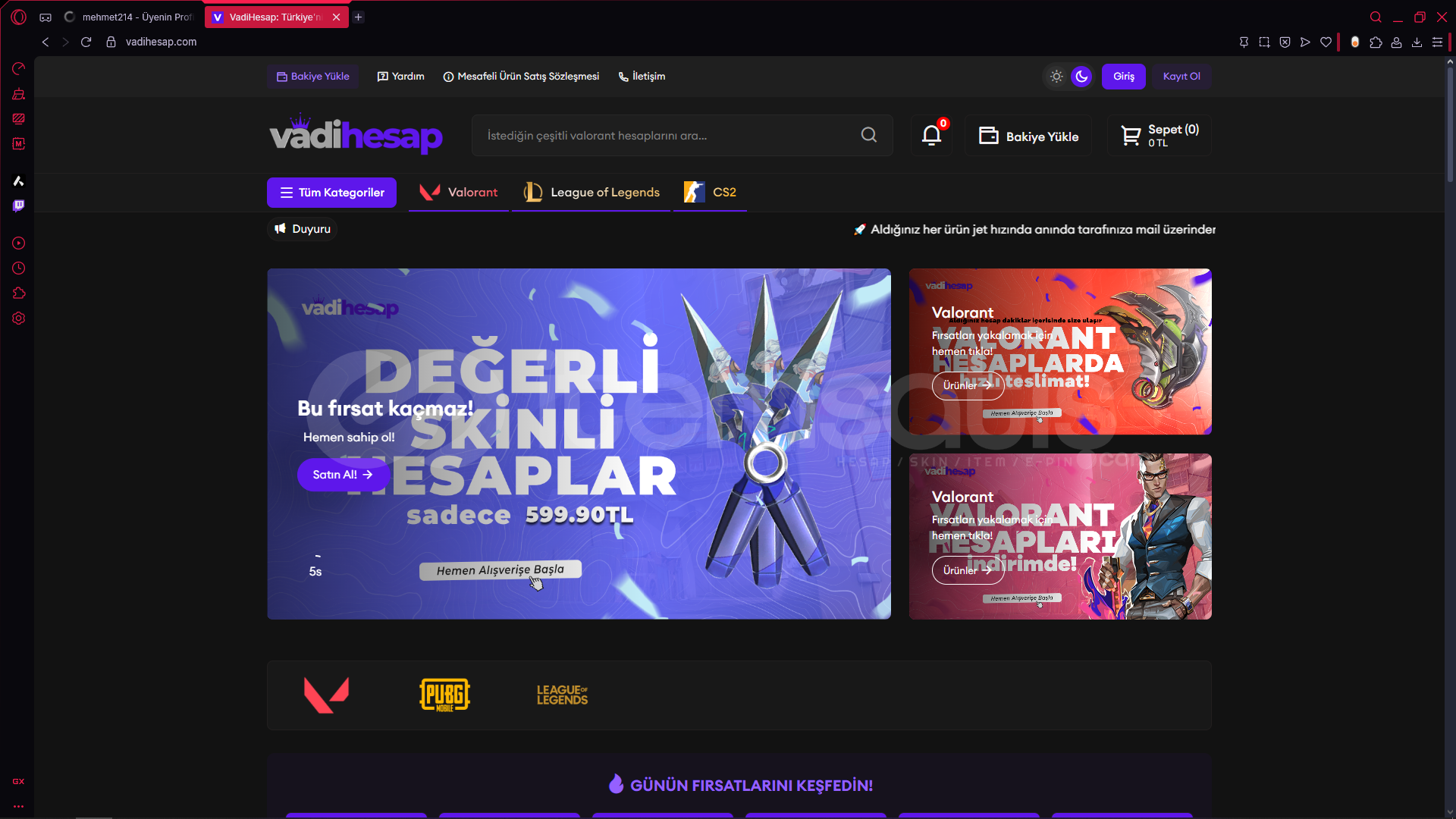Open İletişim contact link
Image resolution: width=1456 pixels, height=819 pixels.
(642, 77)
